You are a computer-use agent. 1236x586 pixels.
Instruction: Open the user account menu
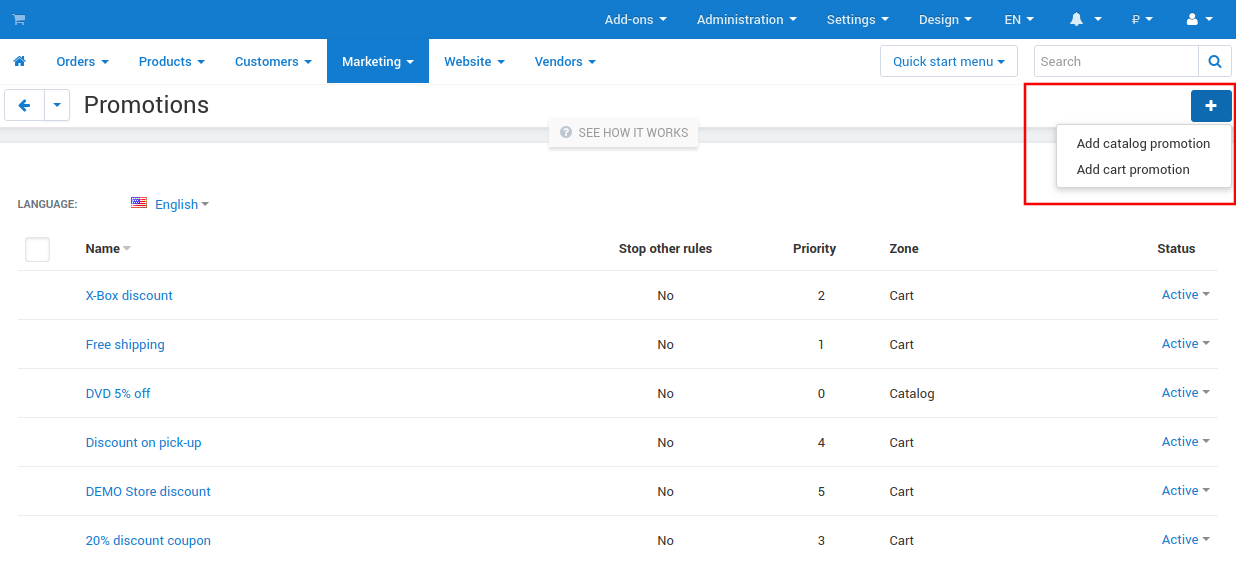pos(1199,20)
